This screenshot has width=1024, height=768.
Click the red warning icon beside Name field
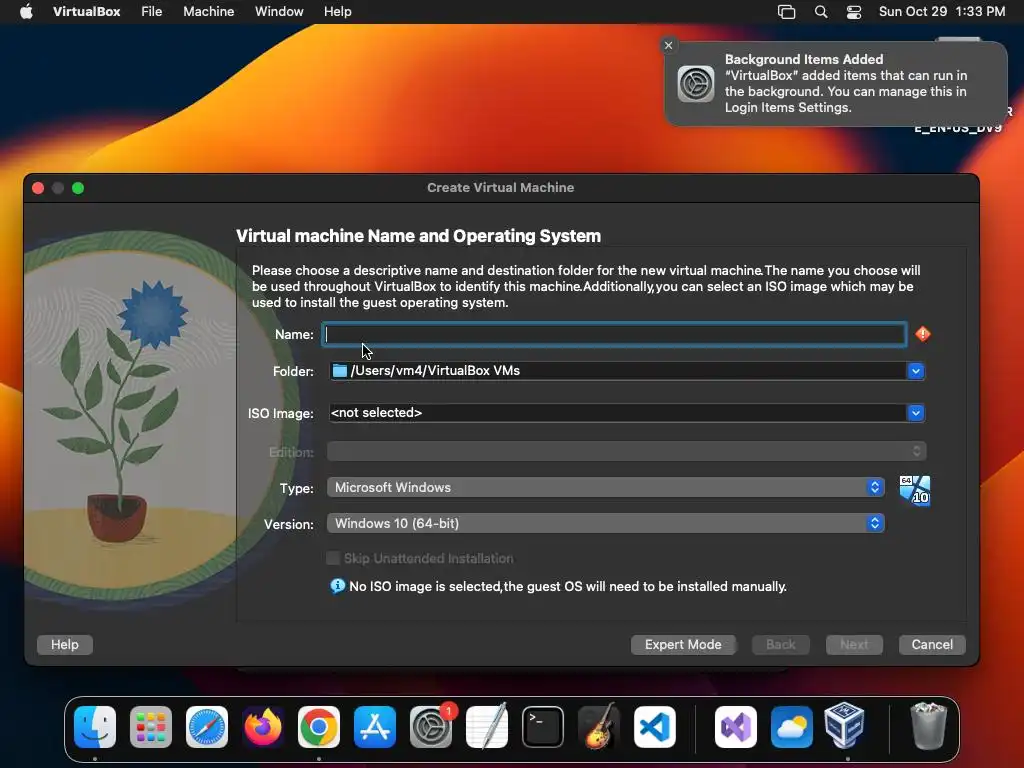click(923, 334)
